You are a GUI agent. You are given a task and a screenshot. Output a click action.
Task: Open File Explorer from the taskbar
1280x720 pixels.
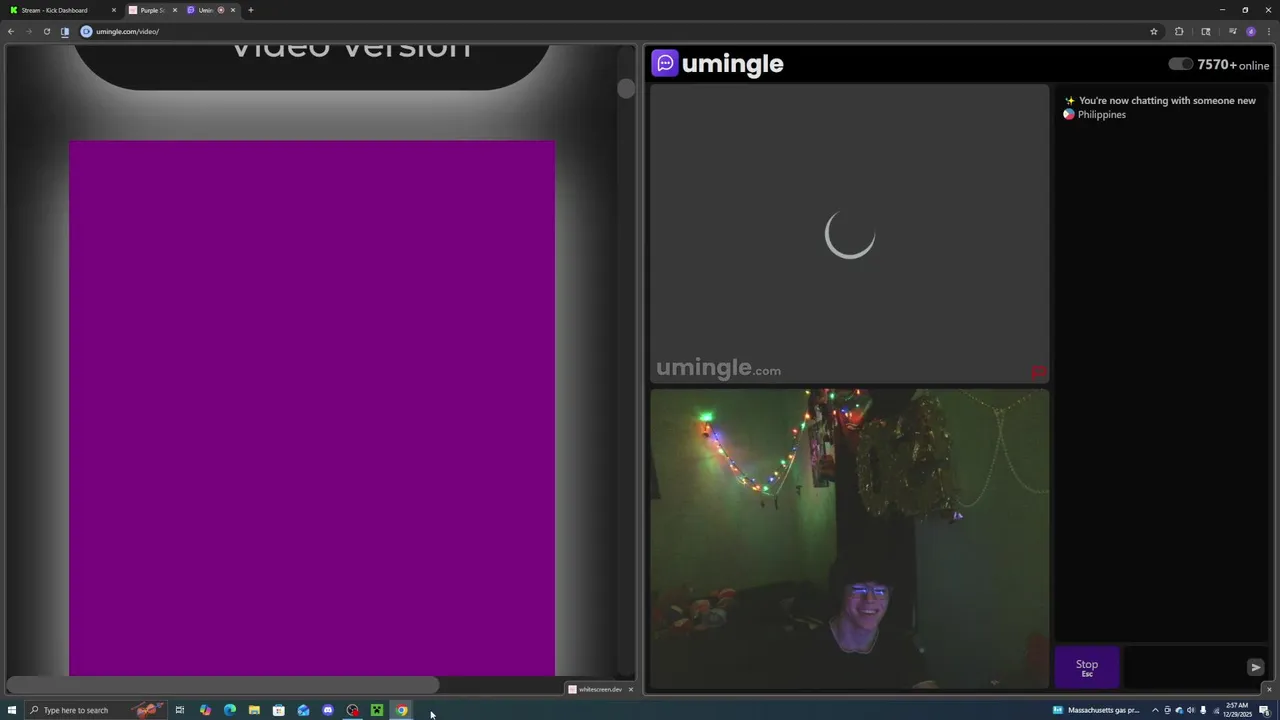click(x=254, y=710)
